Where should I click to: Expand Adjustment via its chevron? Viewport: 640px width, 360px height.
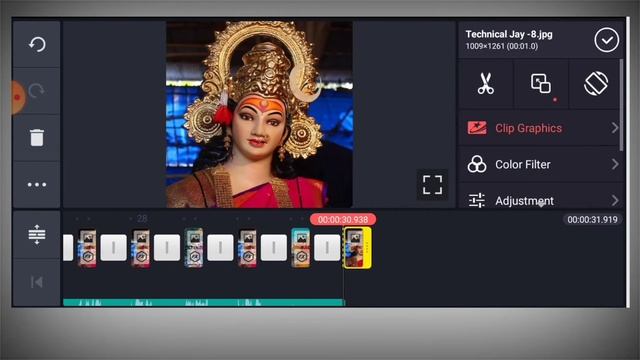click(x=615, y=200)
